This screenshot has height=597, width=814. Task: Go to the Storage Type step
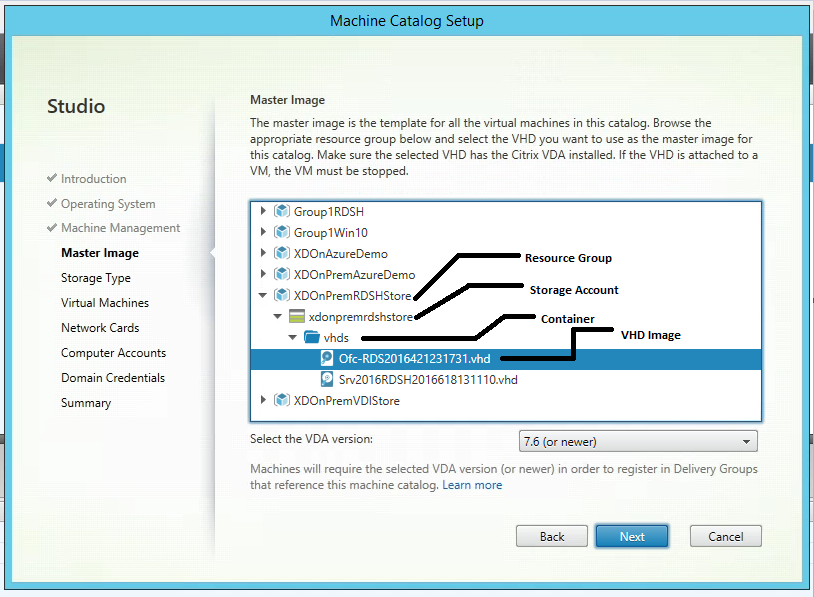pos(96,278)
